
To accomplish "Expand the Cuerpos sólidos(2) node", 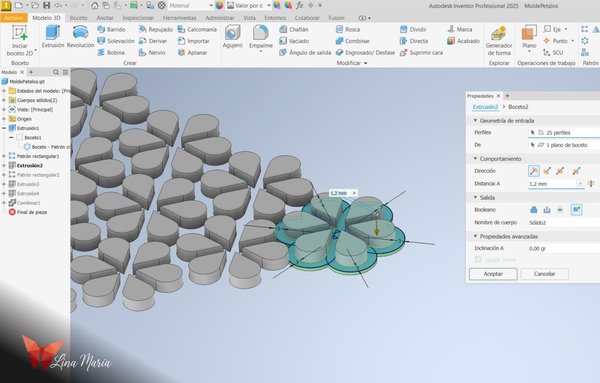I will click(x=4, y=100).
